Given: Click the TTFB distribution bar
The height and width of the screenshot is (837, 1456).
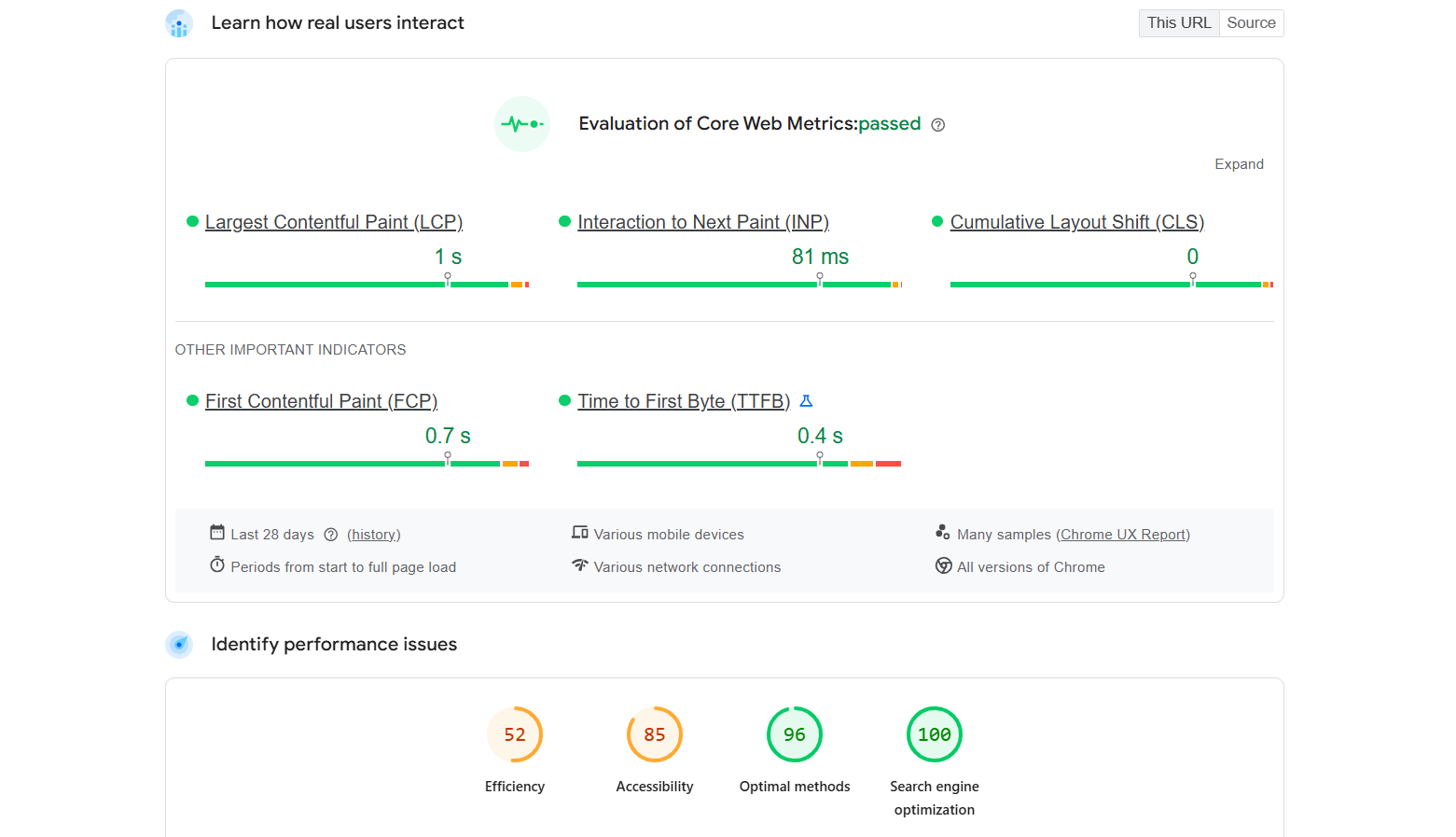Looking at the screenshot, I should pos(740,463).
